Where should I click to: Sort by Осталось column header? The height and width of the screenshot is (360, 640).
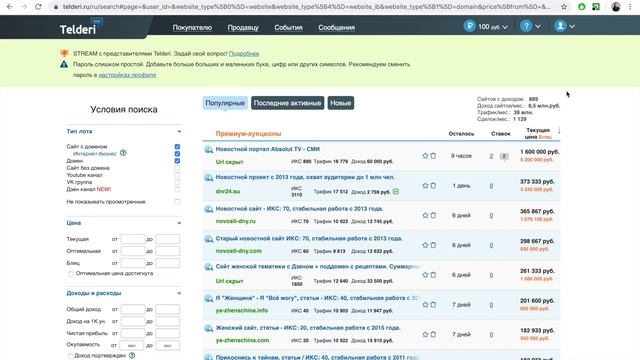tap(461, 133)
